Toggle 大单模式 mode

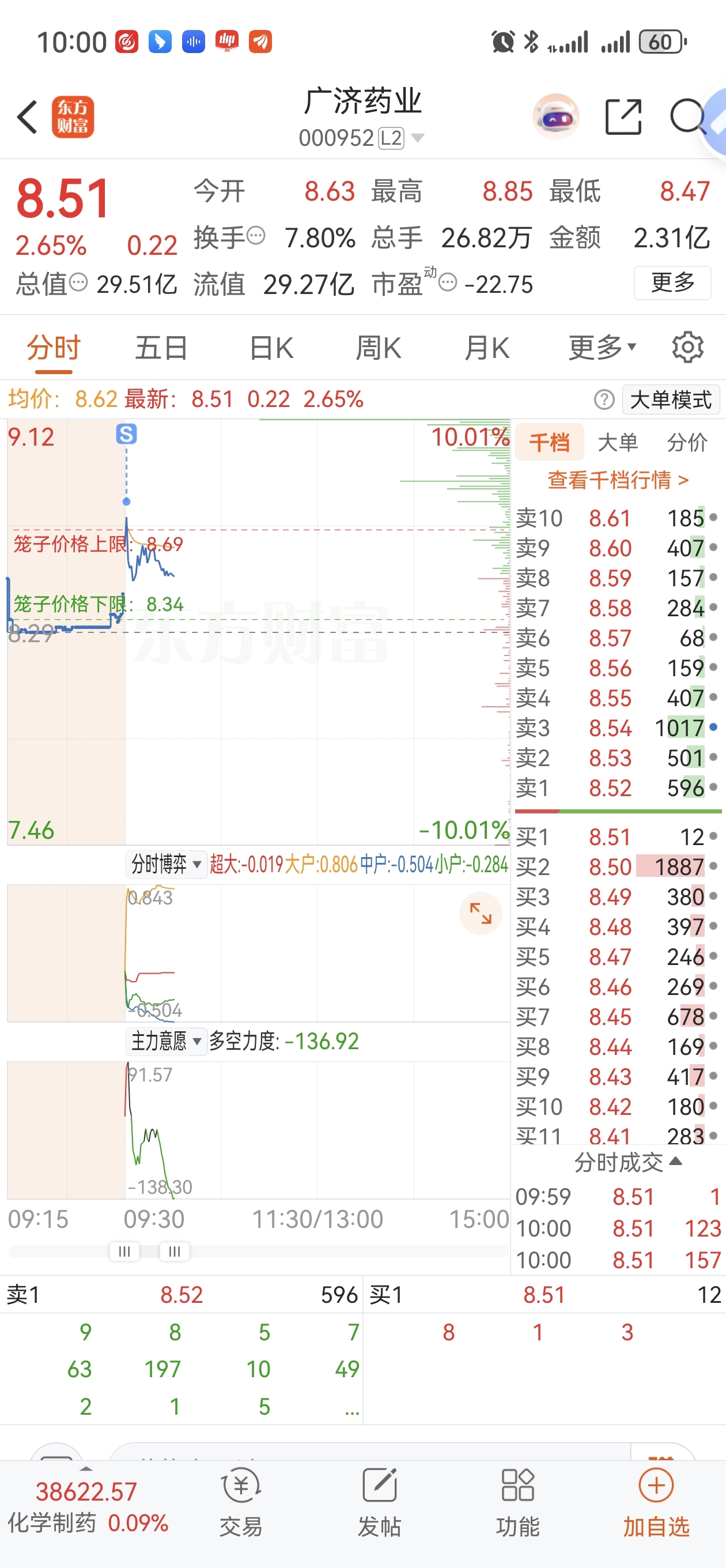point(671,400)
